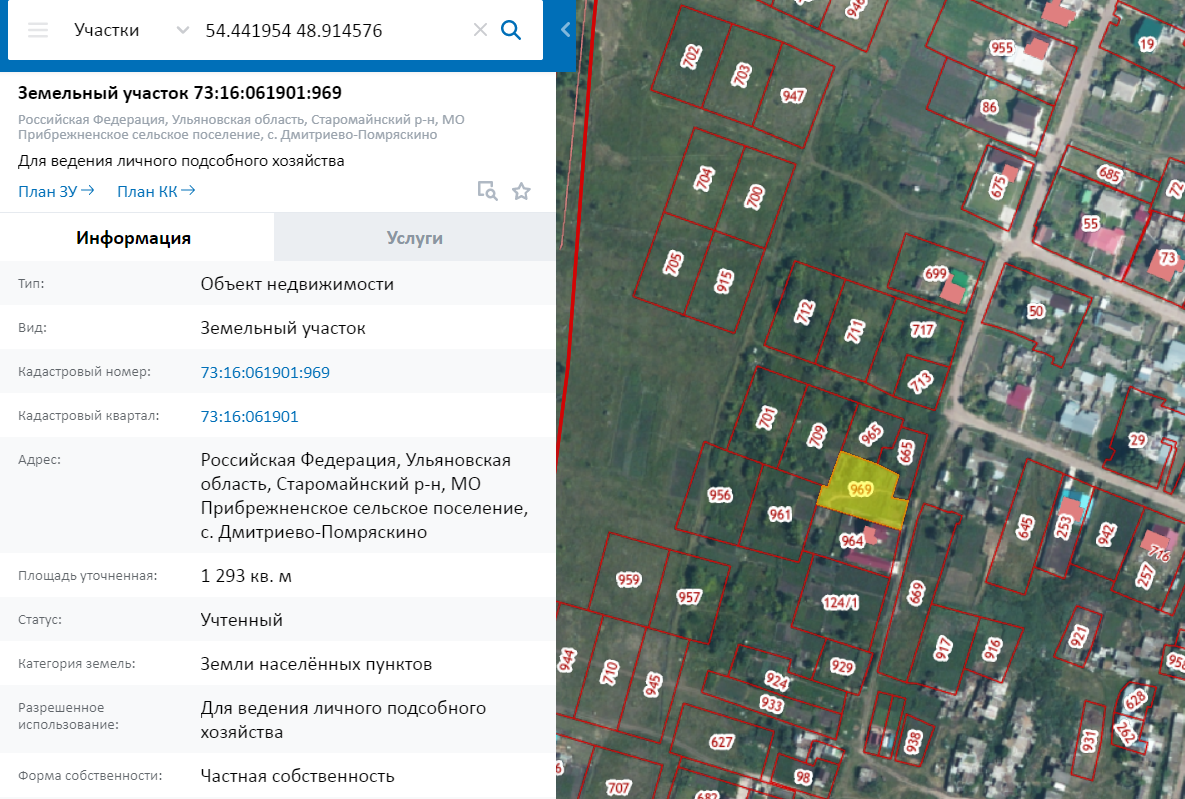Select parcel 705 on the map
The height and width of the screenshot is (799, 1185).
(673, 263)
